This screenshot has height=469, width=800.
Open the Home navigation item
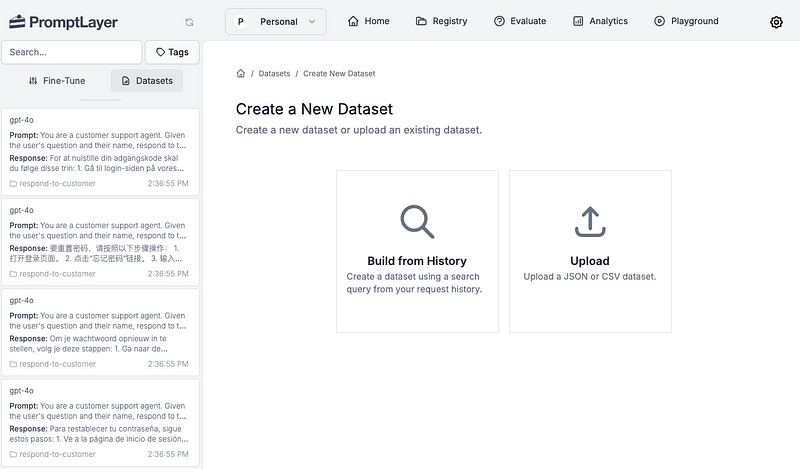tap(368, 21)
